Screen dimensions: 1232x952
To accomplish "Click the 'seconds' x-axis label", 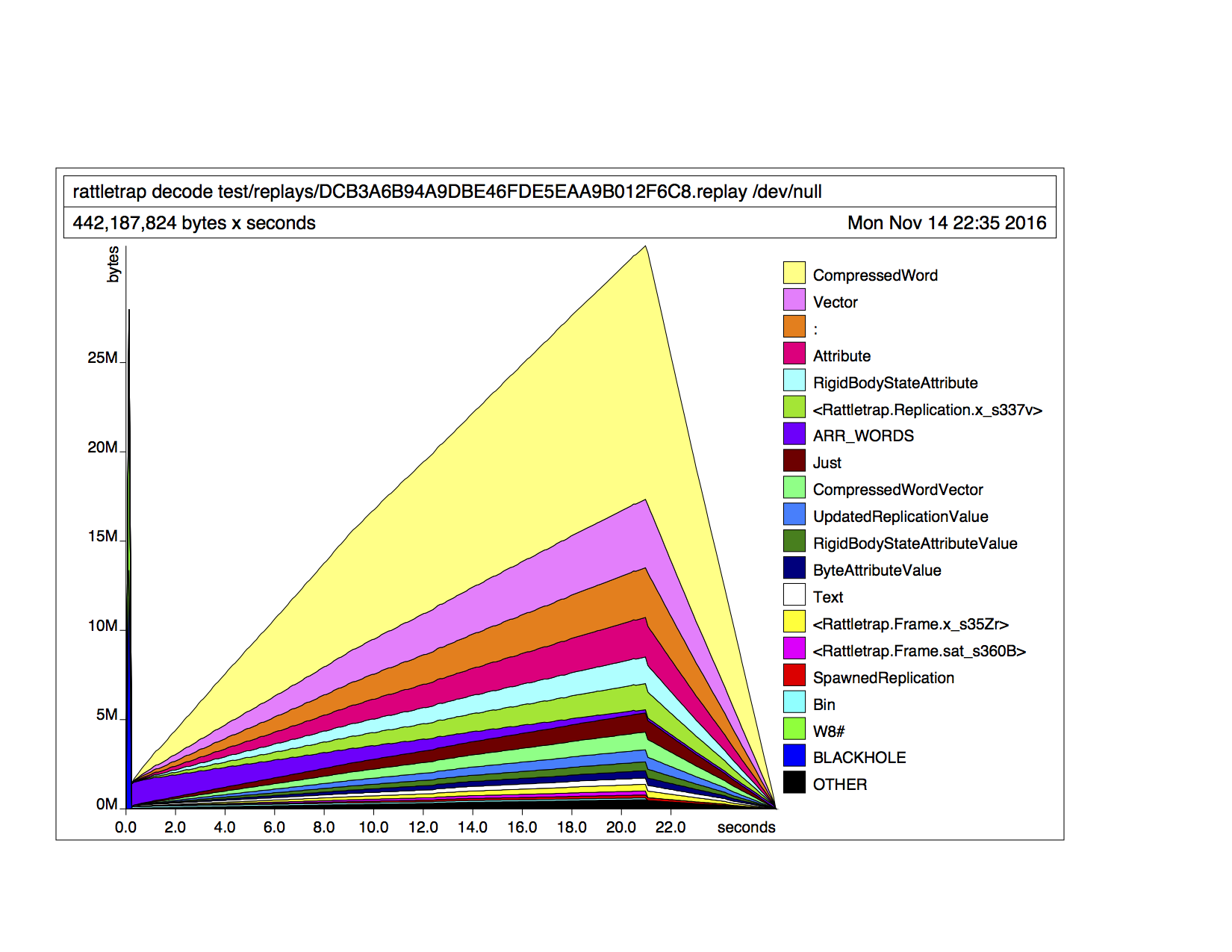I will pyautogui.click(x=746, y=827).
